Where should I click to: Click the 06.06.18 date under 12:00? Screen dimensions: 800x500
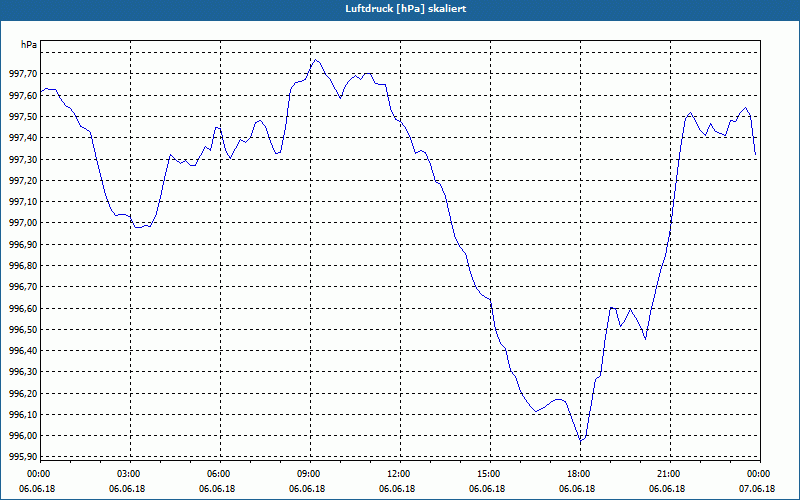click(x=397, y=489)
